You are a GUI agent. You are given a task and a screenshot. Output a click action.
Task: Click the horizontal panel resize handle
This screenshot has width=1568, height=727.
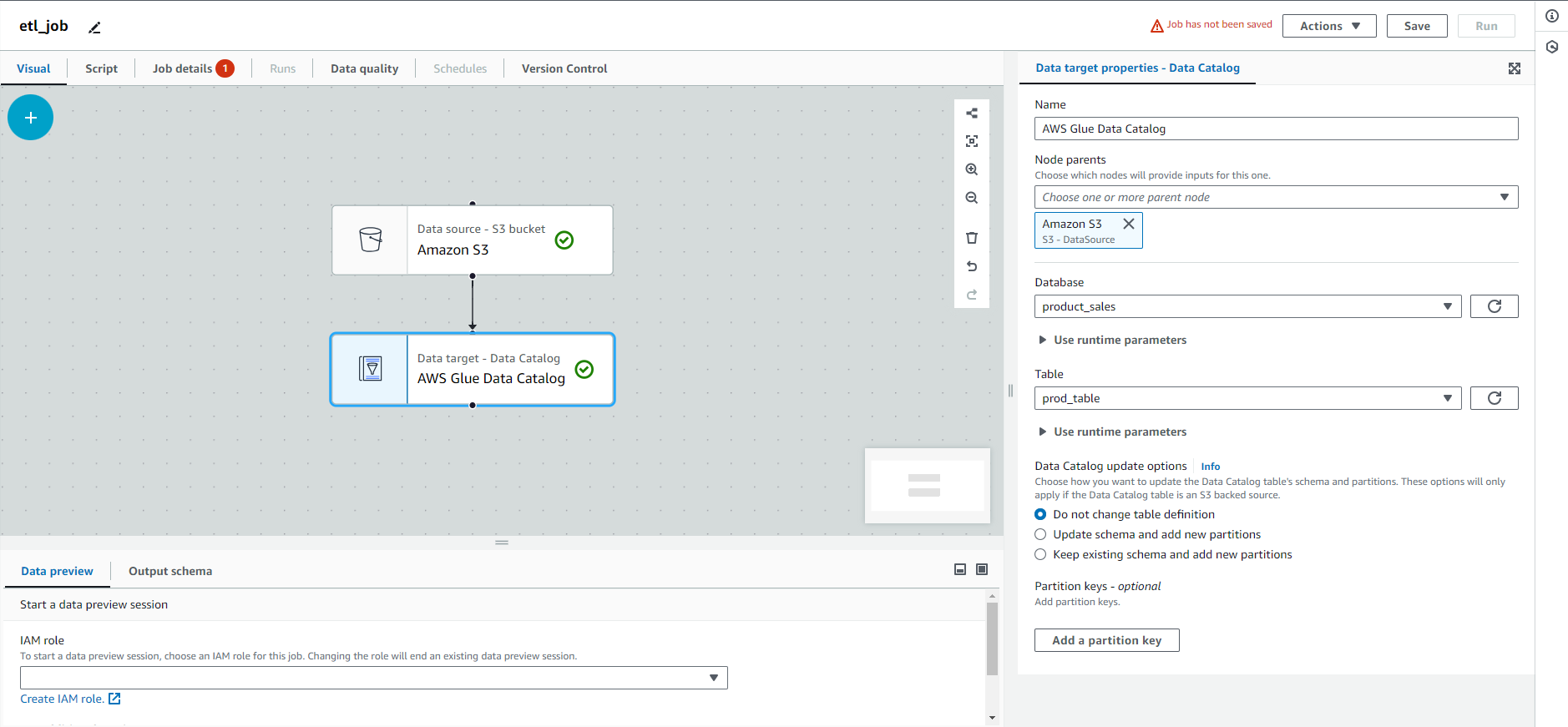click(x=502, y=543)
